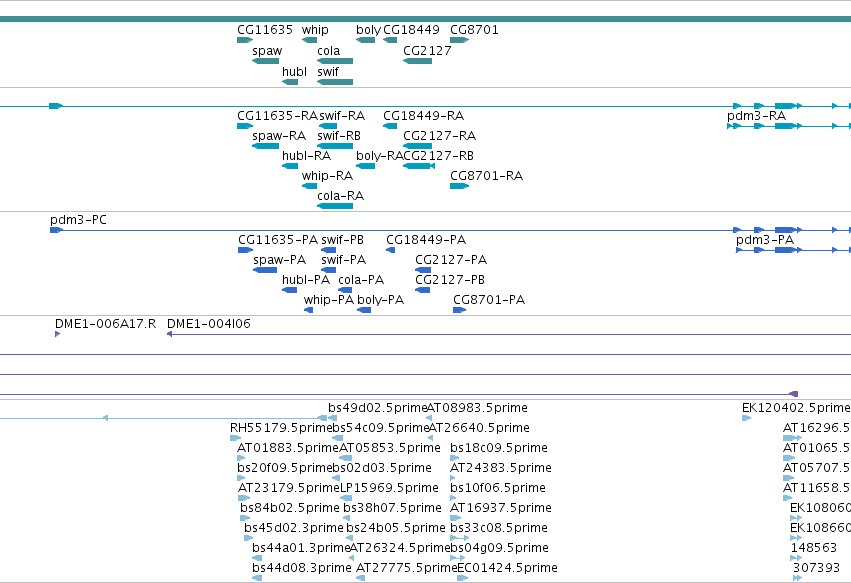This screenshot has width=851, height=583.
Task: Click the swif gene label
Action: point(328,72)
